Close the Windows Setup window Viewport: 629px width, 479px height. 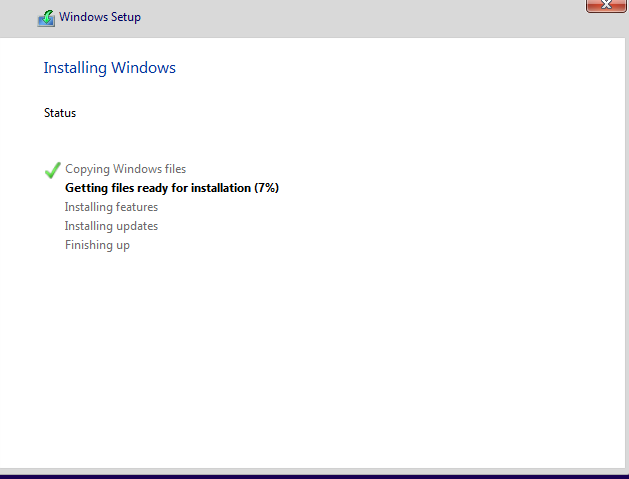click(x=606, y=6)
